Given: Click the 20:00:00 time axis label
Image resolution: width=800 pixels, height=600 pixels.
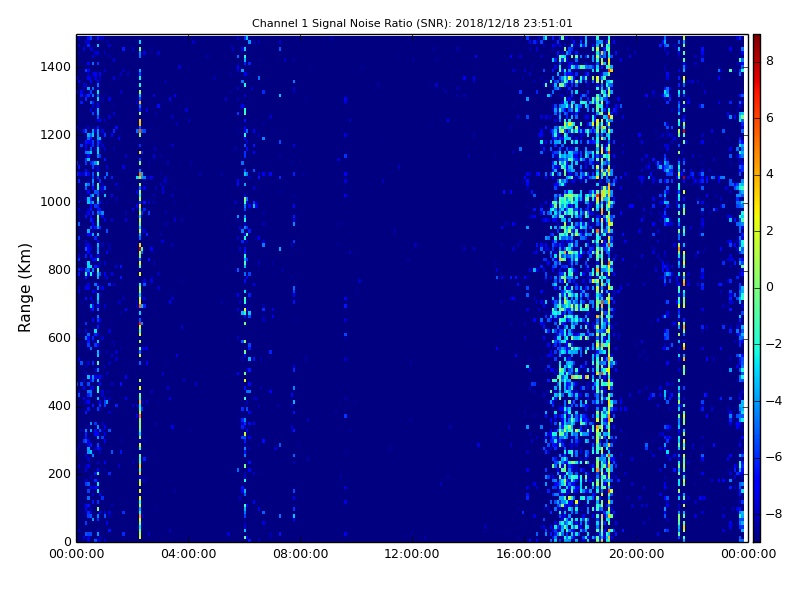Looking at the screenshot, I should 636,554.
